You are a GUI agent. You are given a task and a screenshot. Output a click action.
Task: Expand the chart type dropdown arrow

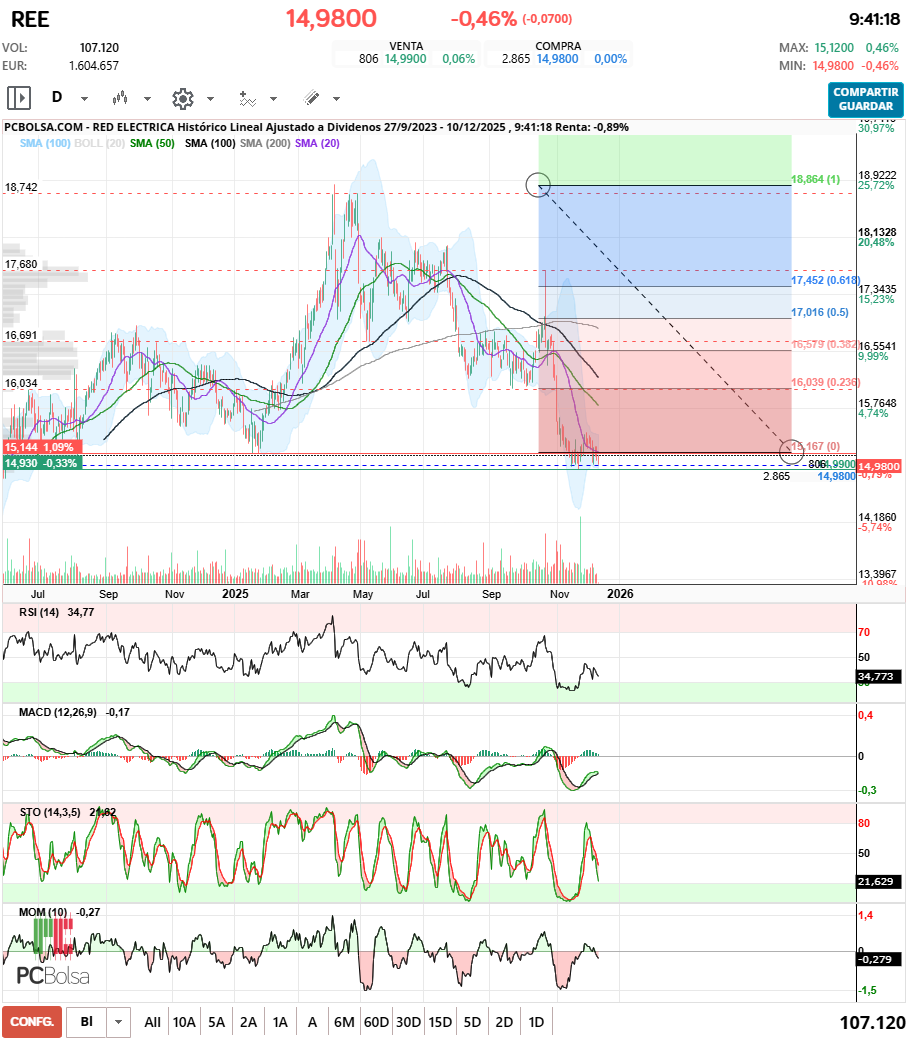tap(148, 99)
